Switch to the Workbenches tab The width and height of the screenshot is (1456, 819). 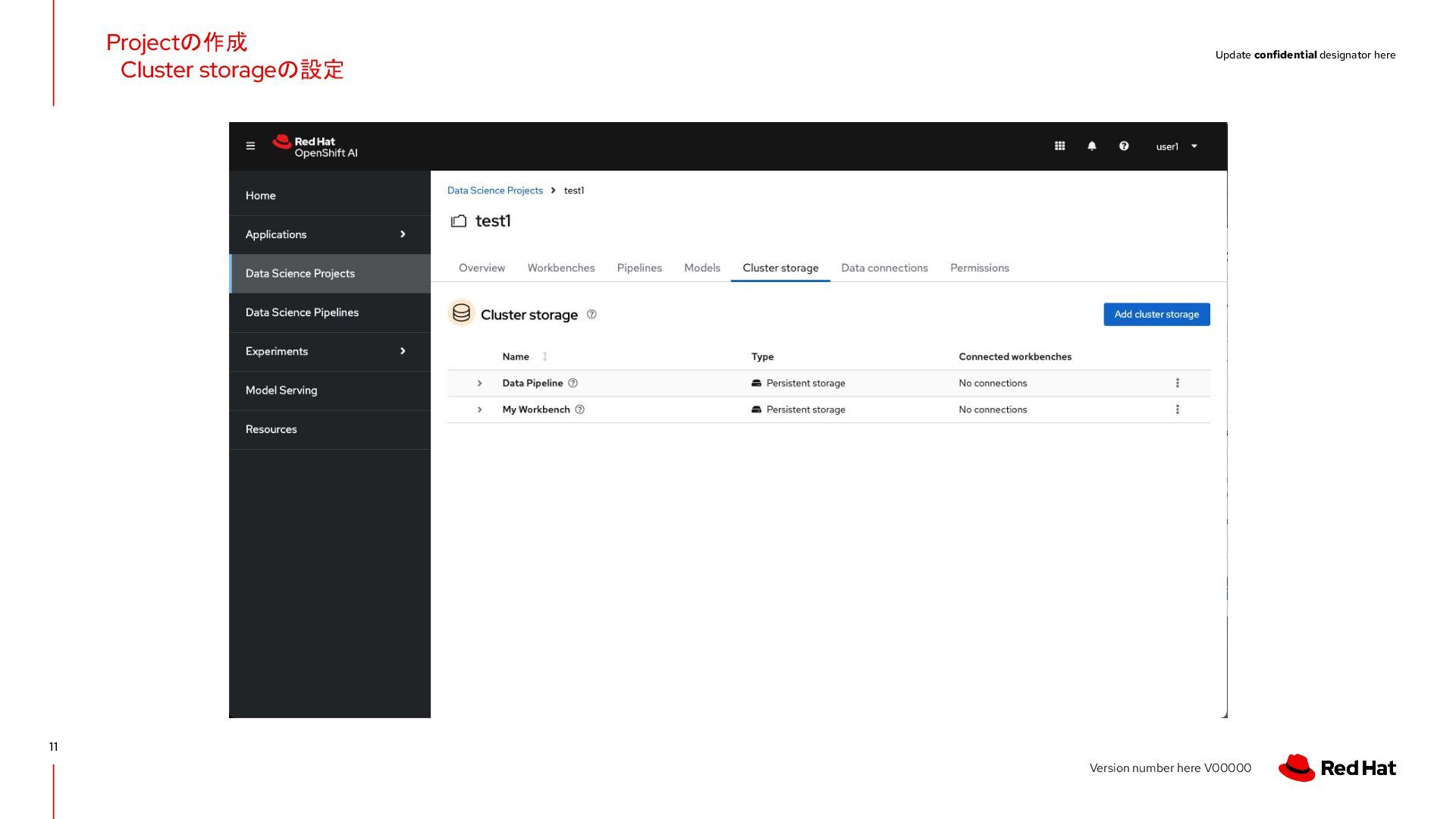click(561, 268)
